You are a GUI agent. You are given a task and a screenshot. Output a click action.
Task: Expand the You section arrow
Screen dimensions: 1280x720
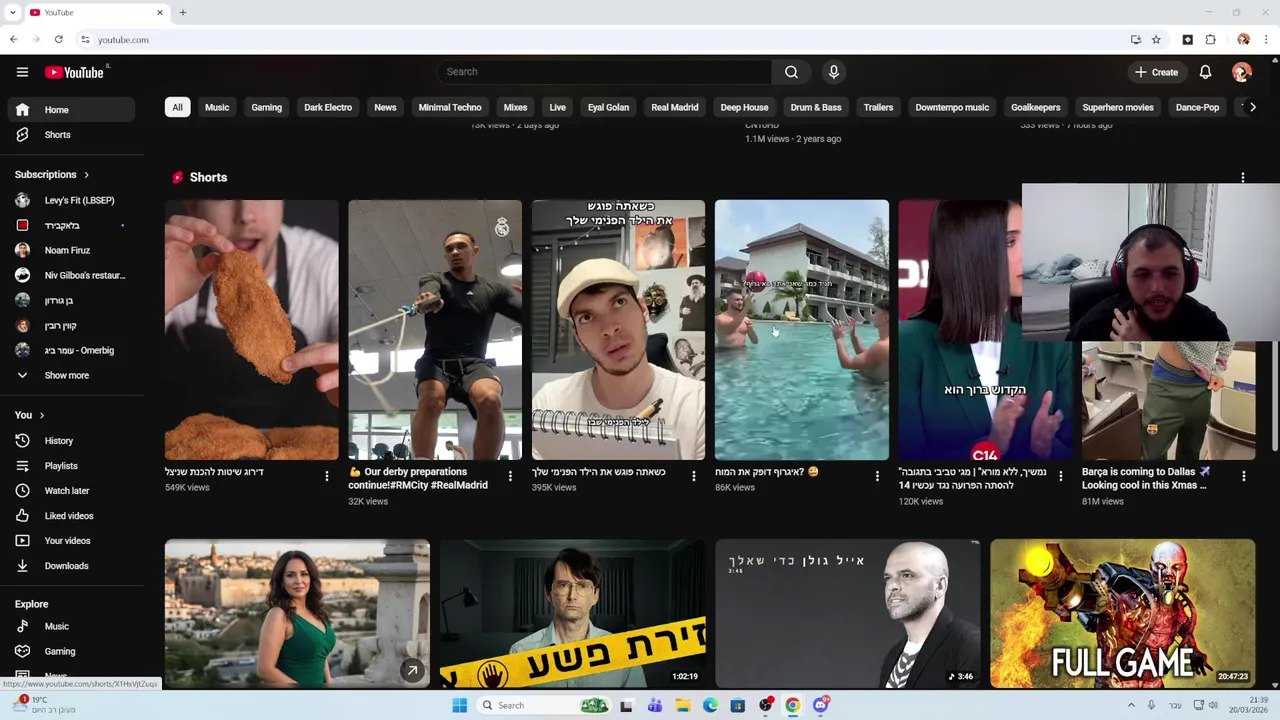(x=42, y=415)
